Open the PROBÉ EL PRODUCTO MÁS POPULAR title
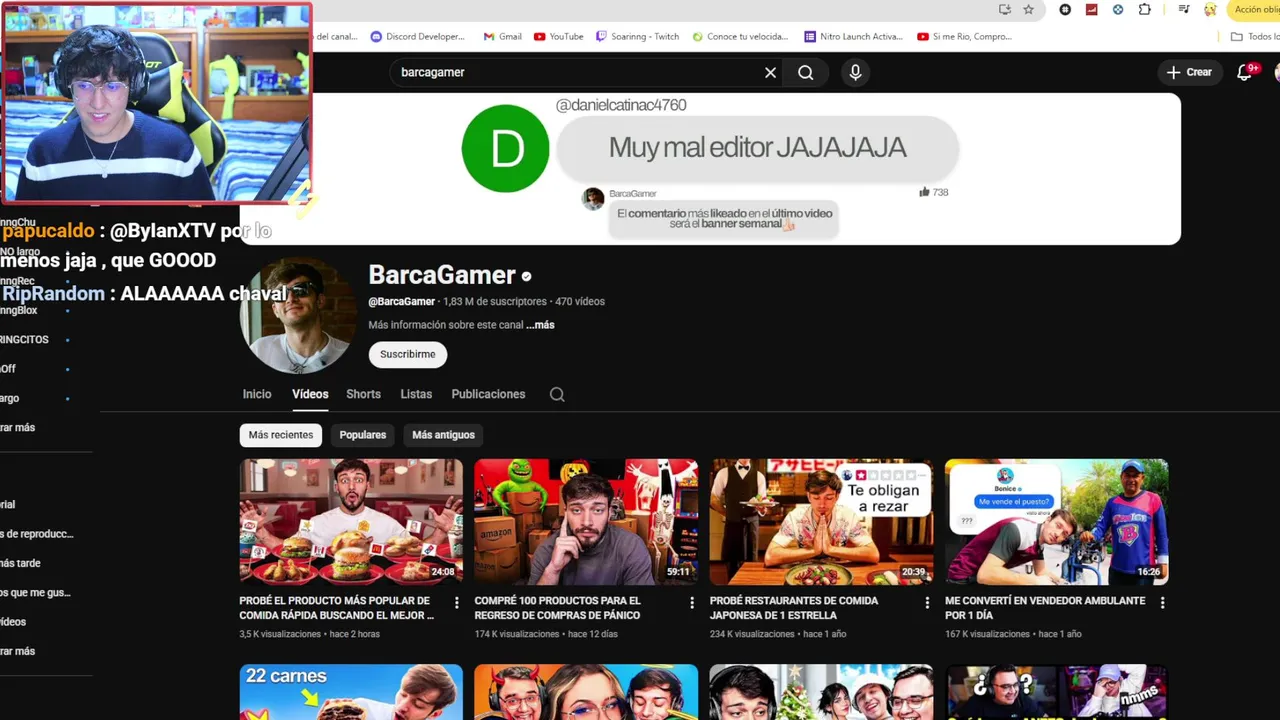Image resolution: width=1280 pixels, height=720 pixels. pos(336,608)
